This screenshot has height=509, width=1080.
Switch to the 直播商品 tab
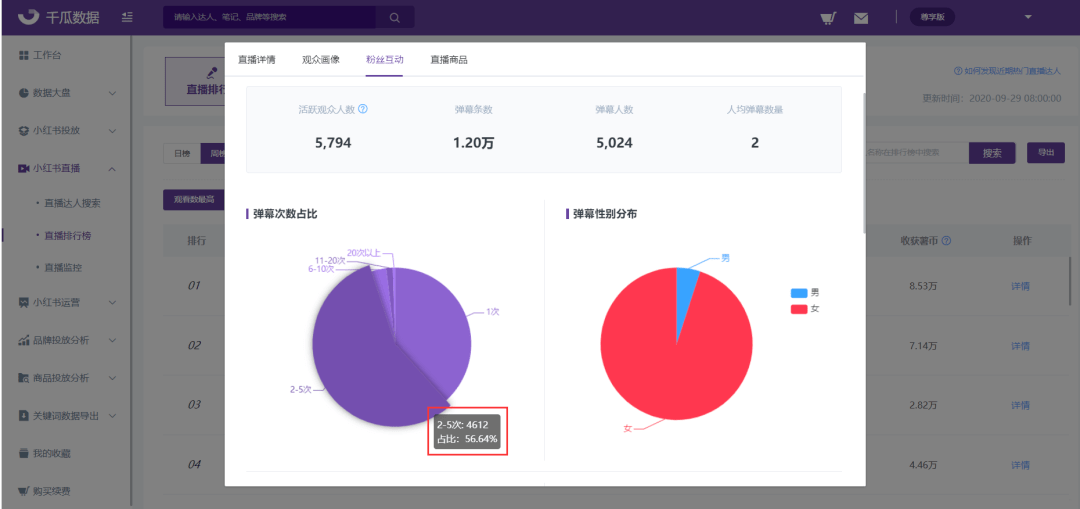pyautogui.click(x=448, y=60)
